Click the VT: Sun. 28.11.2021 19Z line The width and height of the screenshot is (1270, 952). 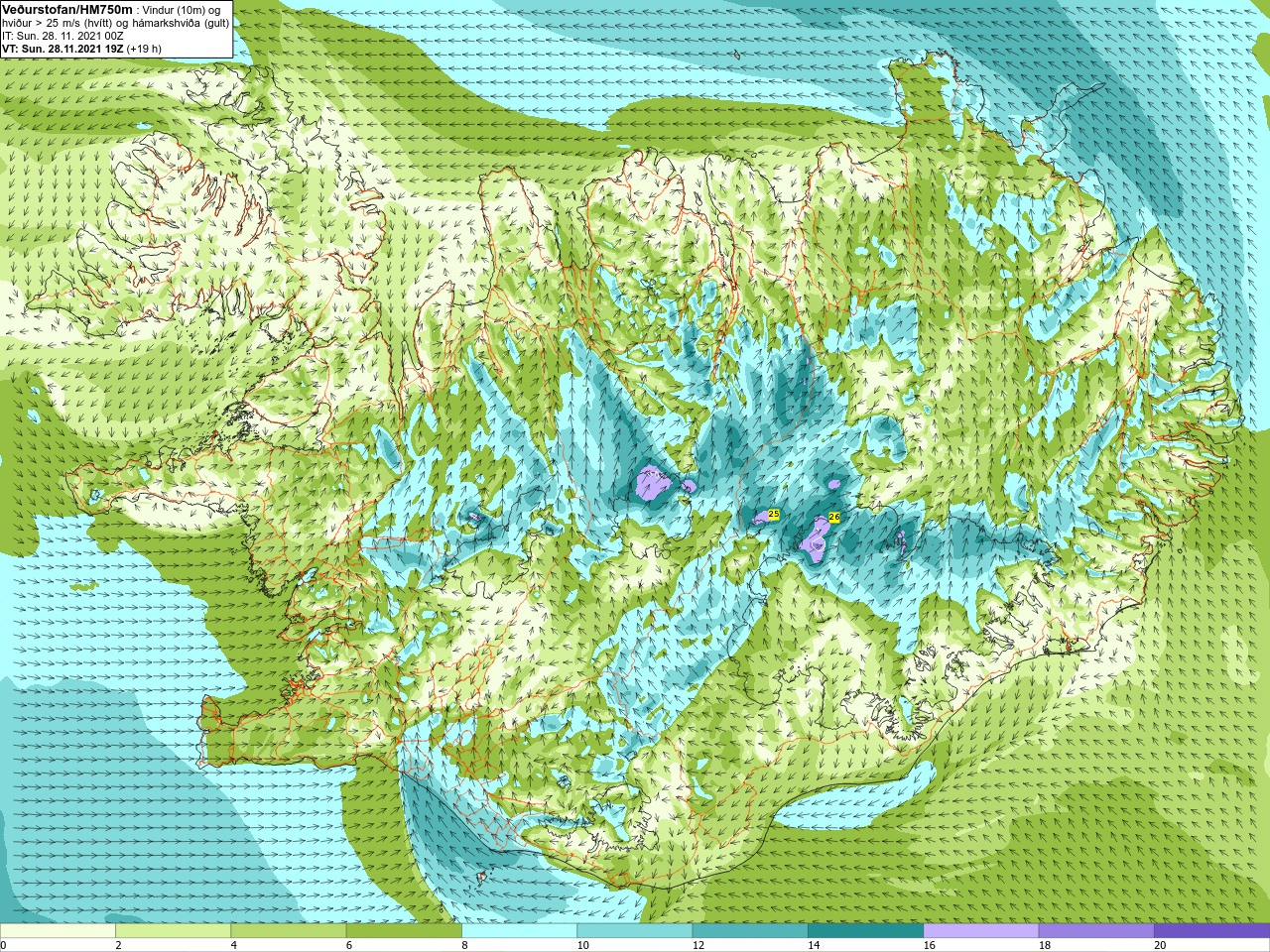coord(81,49)
